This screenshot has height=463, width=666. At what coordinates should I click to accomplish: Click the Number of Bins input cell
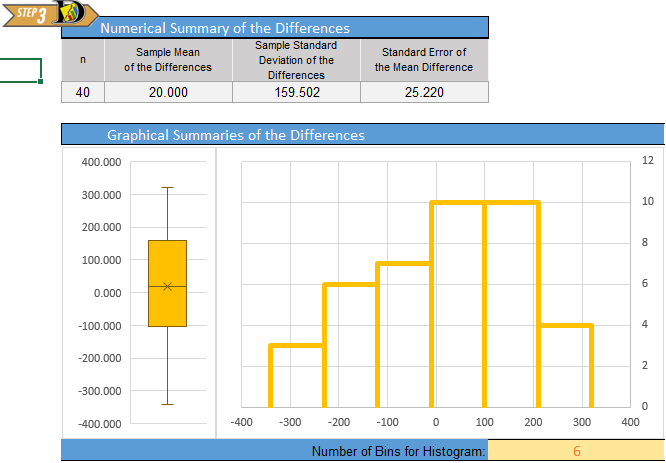(x=576, y=451)
